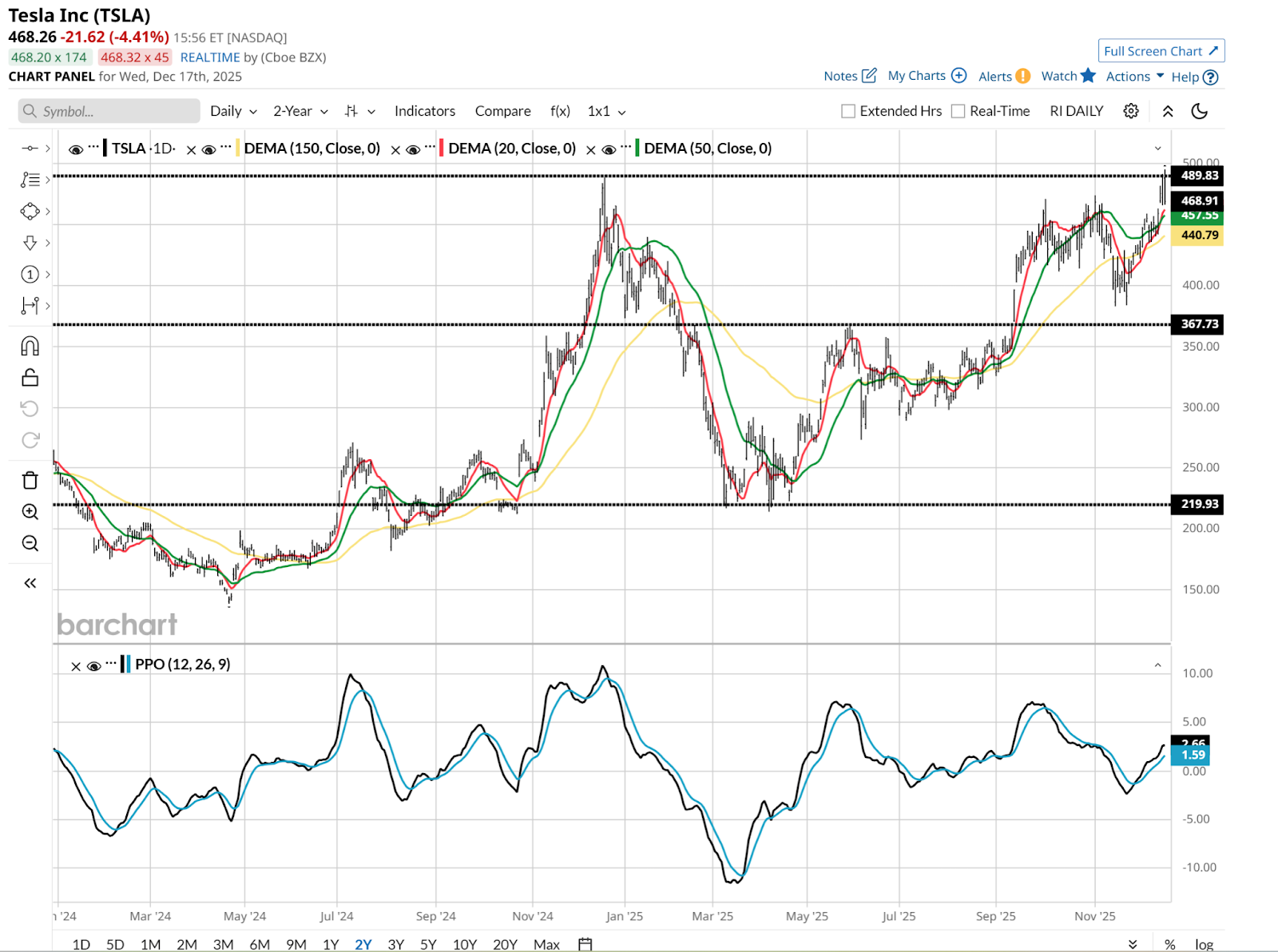The image size is (1278, 952).
Task: Expand the 1x1 grid layout dropdown
Action: 606,111
